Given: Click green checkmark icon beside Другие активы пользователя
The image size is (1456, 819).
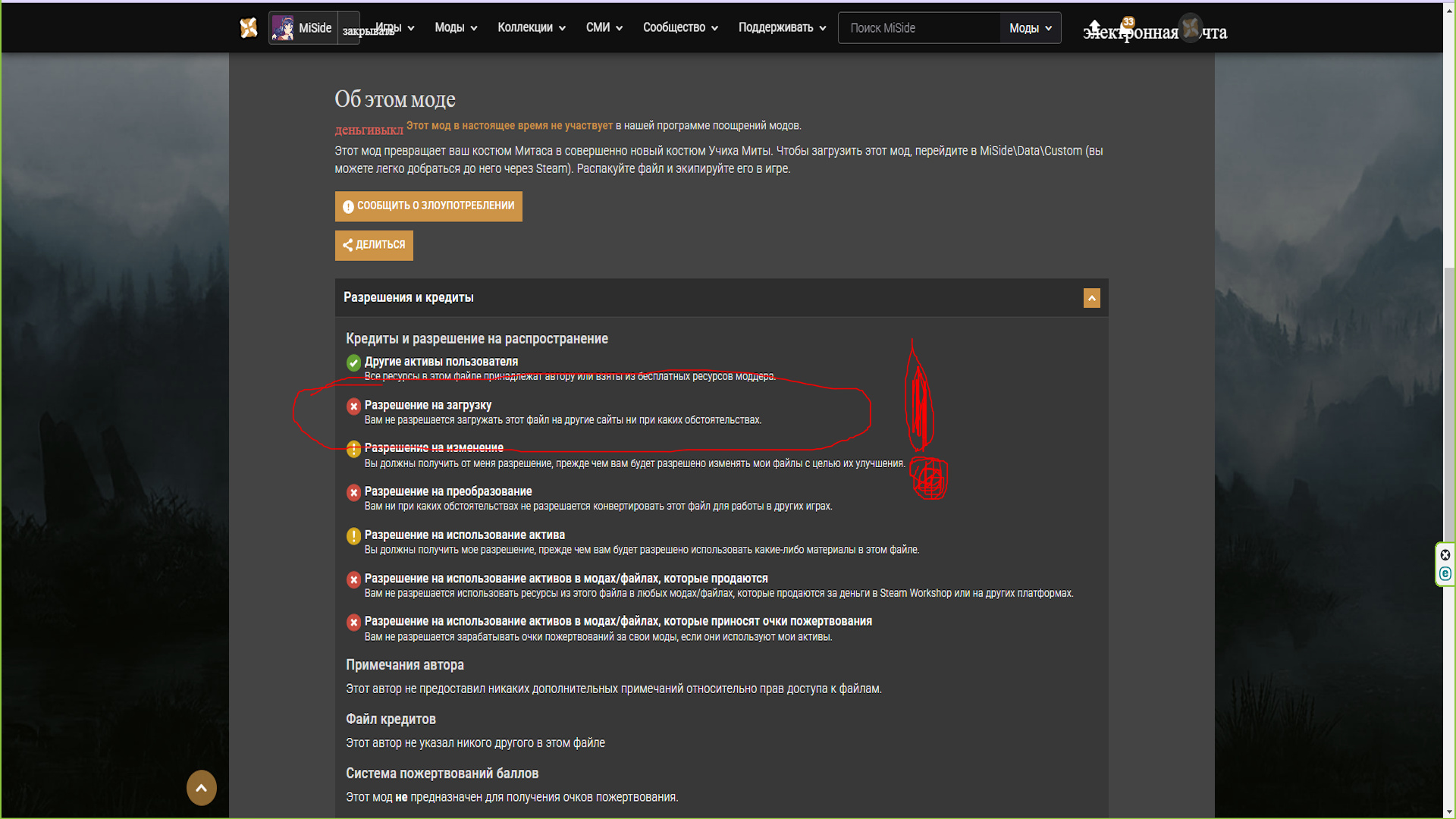Looking at the screenshot, I should point(353,362).
